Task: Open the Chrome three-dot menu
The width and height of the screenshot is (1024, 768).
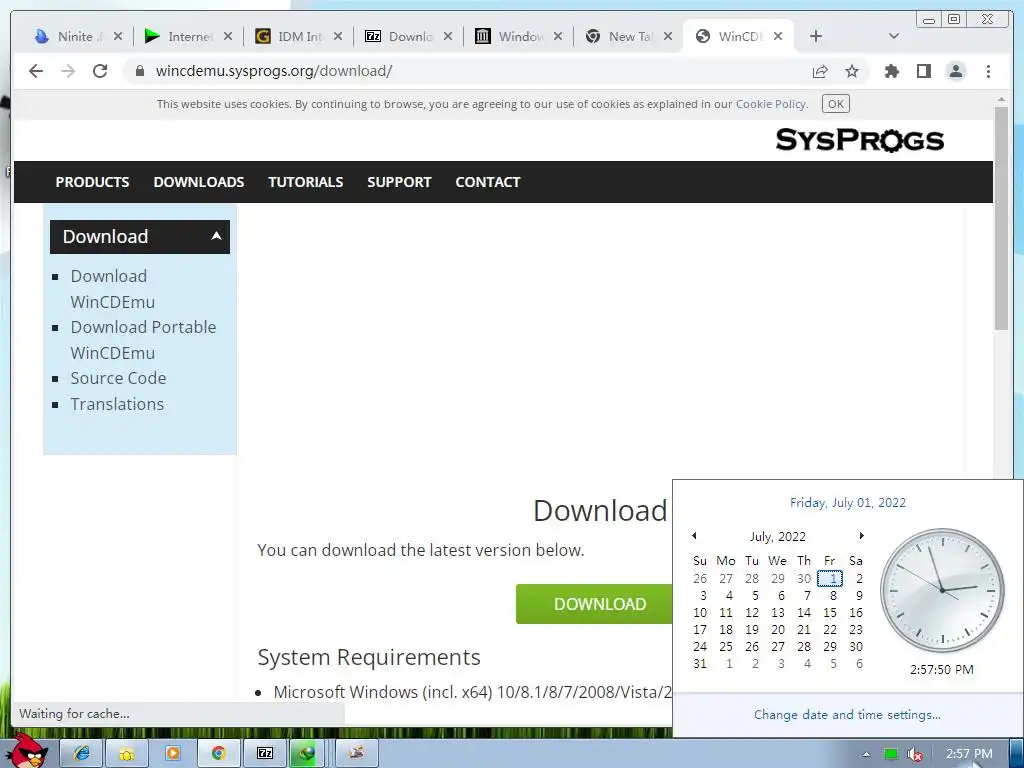Action: coord(989,71)
